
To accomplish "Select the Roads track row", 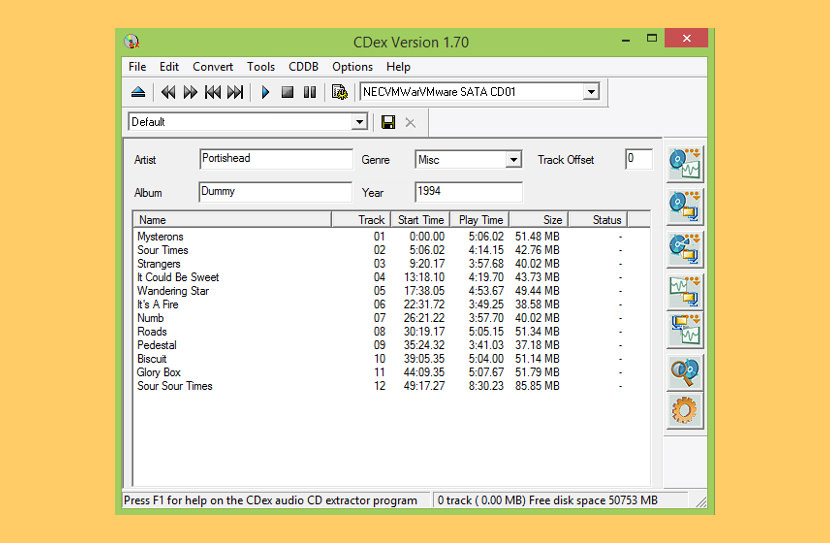I will [391, 331].
